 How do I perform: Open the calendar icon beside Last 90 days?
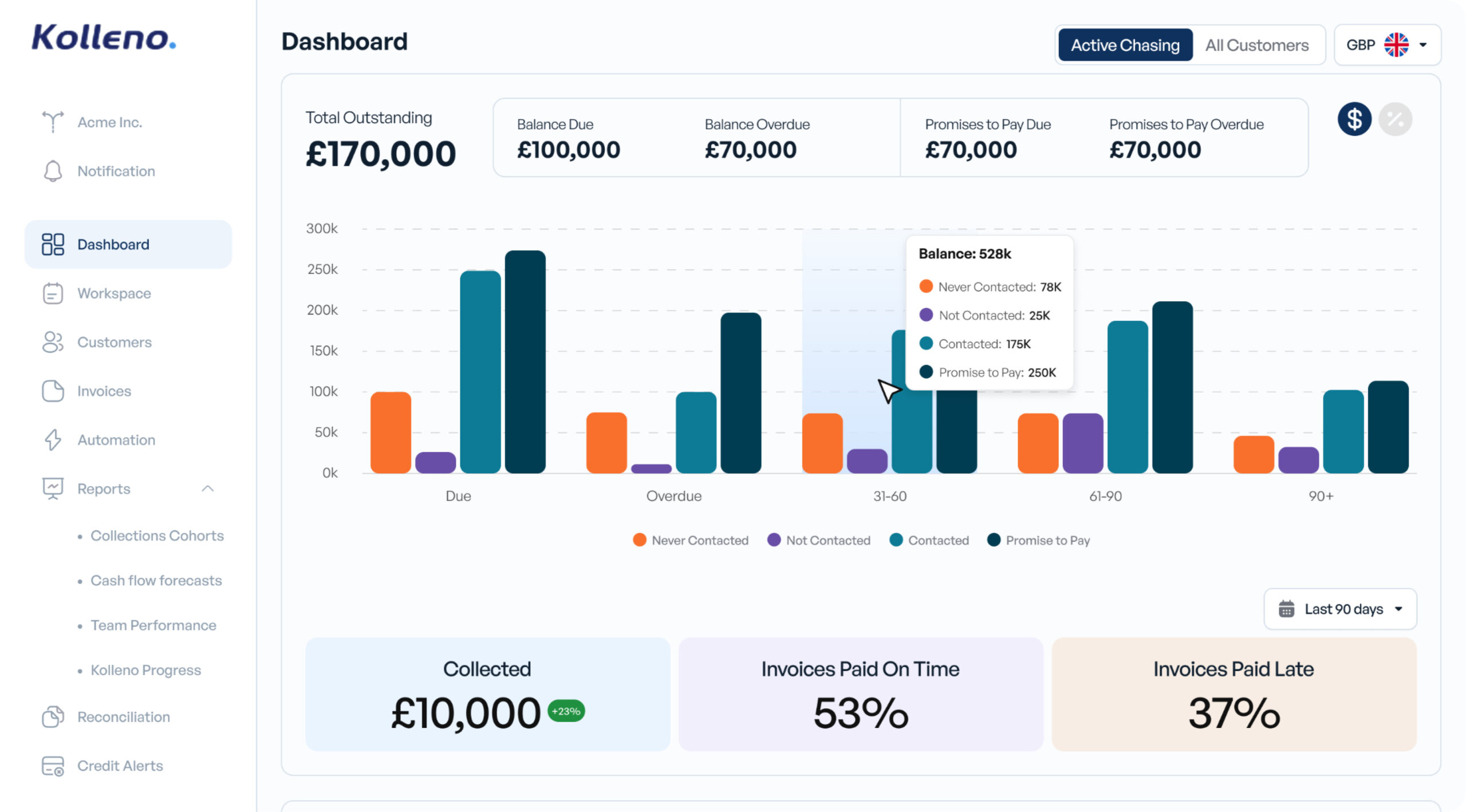(1286, 609)
